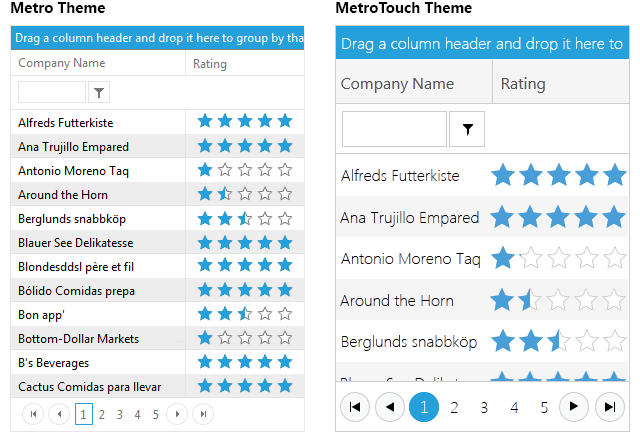The height and width of the screenshot is (435, 640).
Task: Go to next page in MetroTouch pager
Action: [574, 406]
